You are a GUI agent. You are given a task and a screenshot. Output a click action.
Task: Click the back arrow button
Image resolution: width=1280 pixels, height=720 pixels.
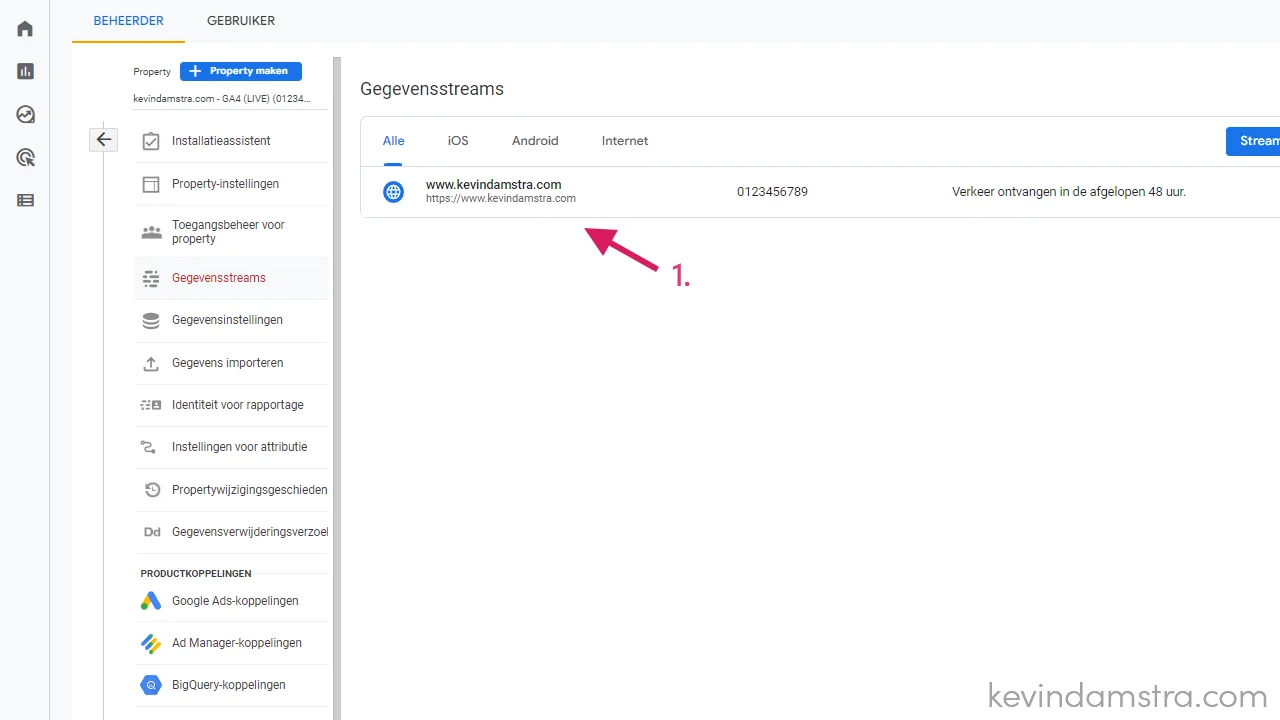click(x=104, y=139)
